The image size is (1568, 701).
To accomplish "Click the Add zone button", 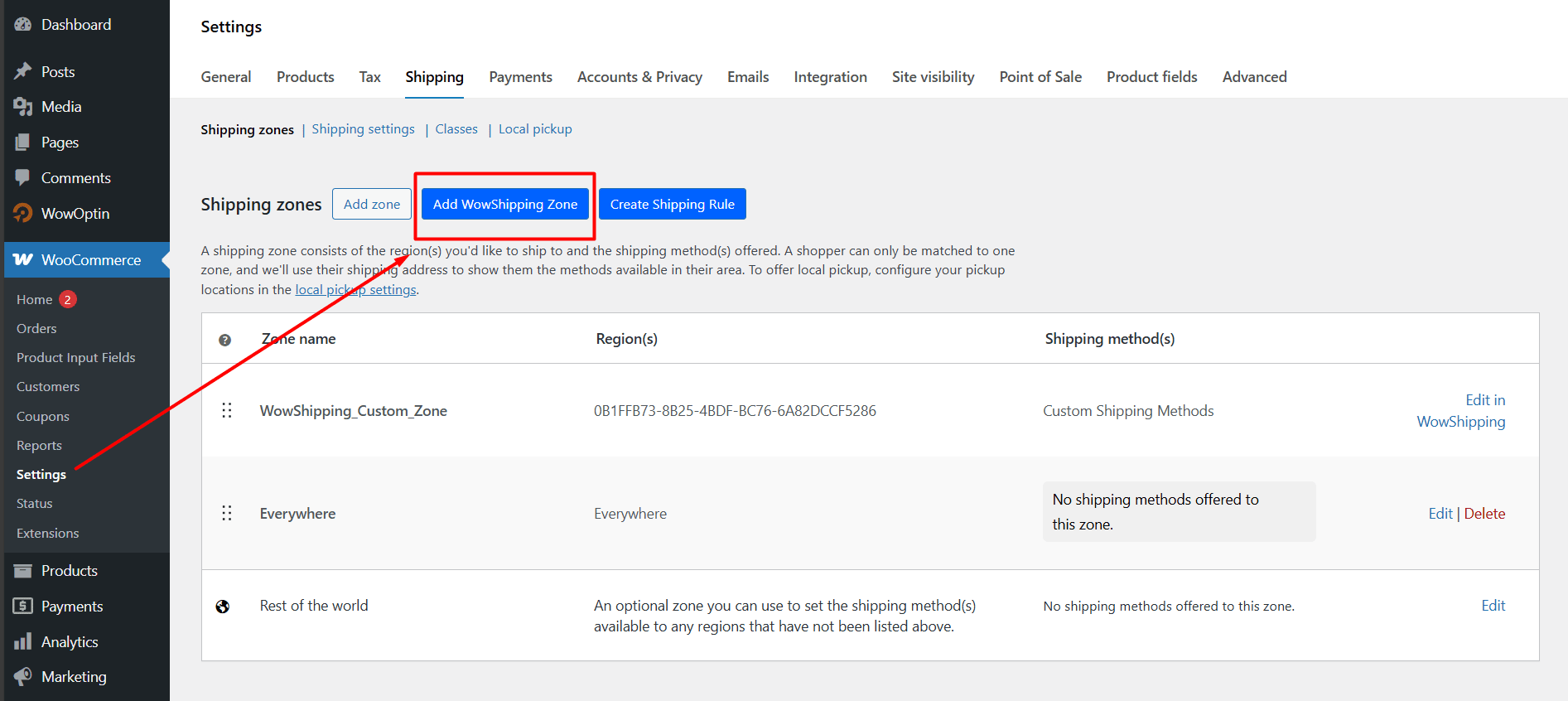I will [x=372, y=204].
